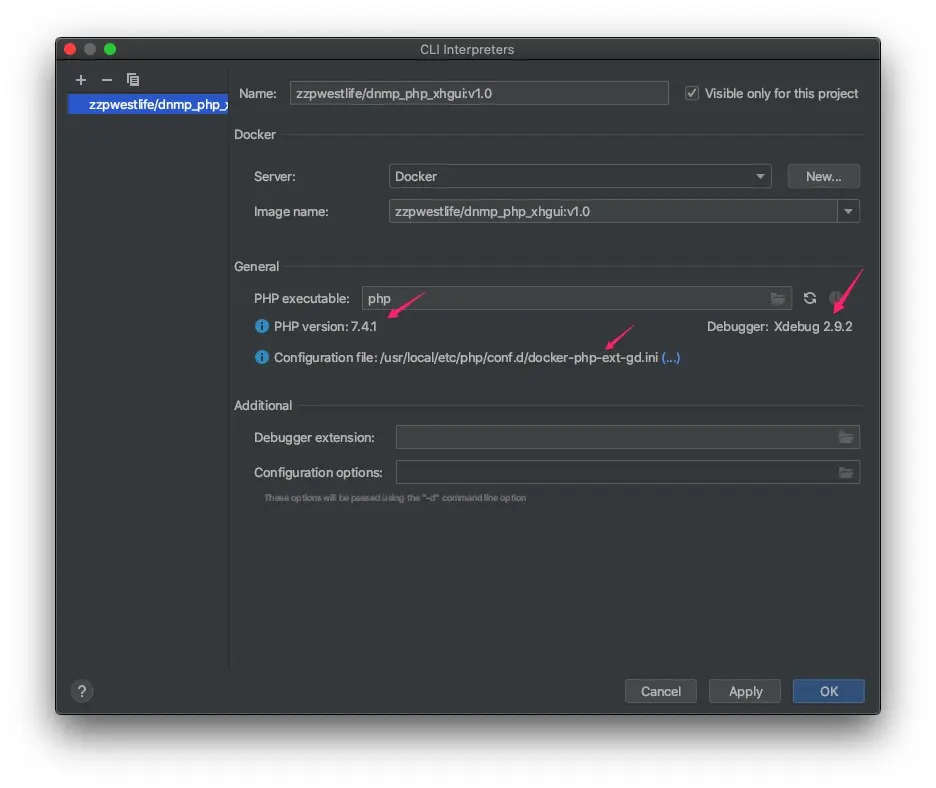Focus the Image name text field
Viewport: 936px width, 788px height.
tap(613, 211)
